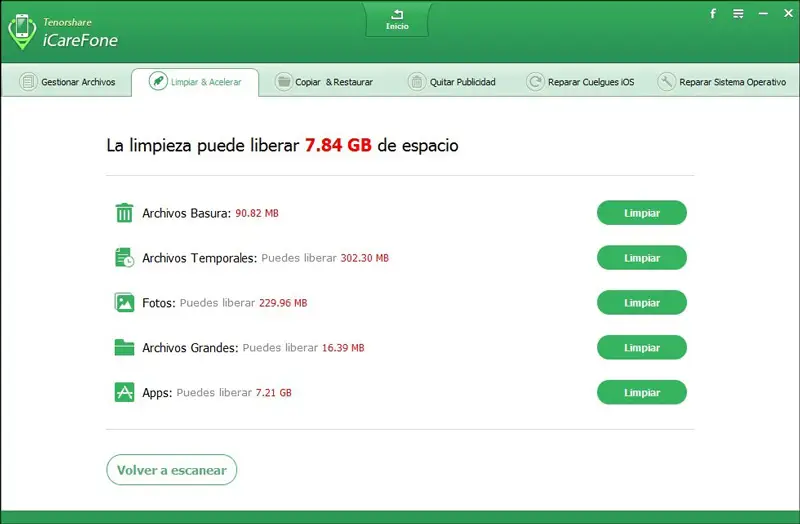800x524 pixels.
Task: Click the folder icon for Copiar & Restaurar
Action: (284, 82)
